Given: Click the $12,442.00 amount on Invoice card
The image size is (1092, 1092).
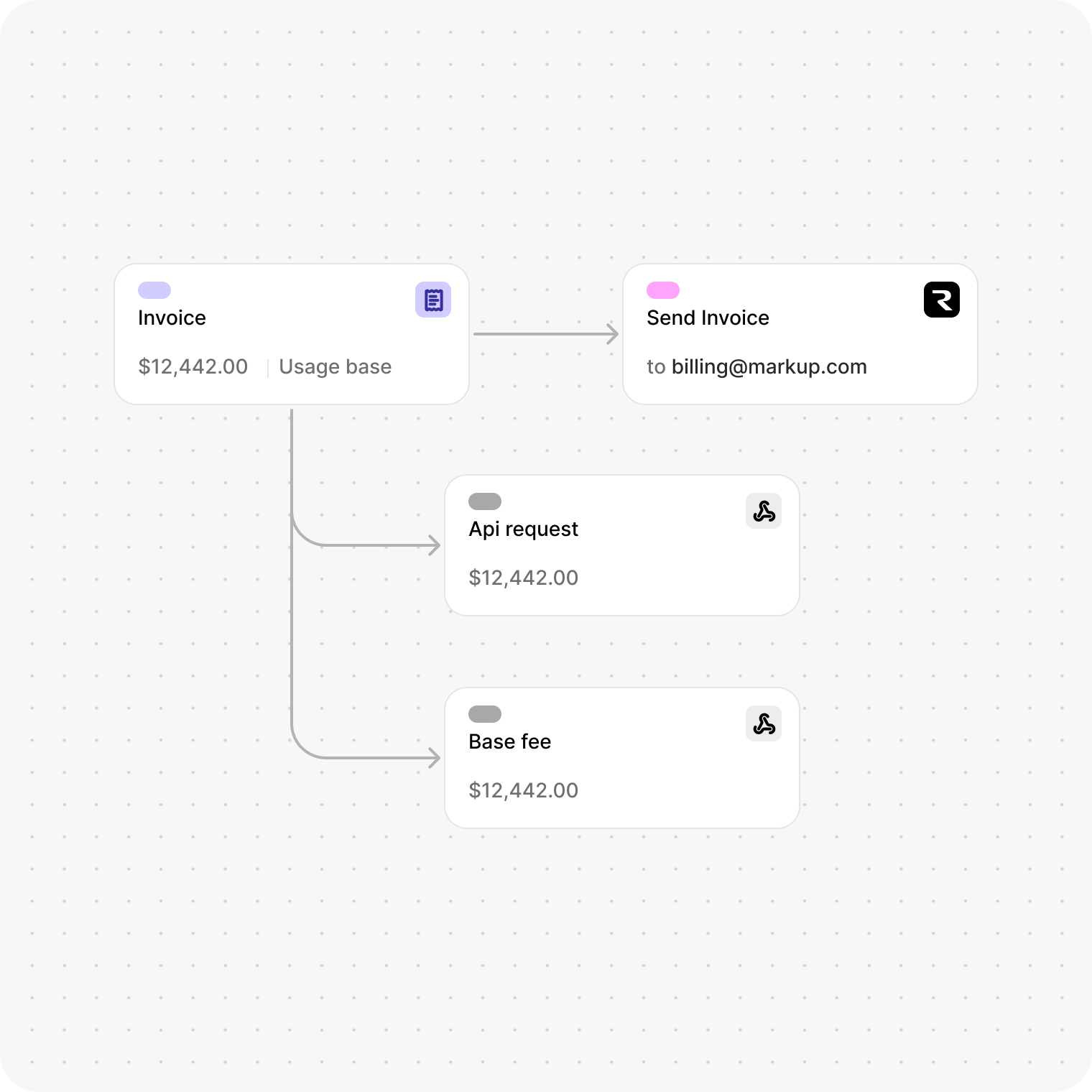Looking at the screenshot, I should [x=193, y=367].
